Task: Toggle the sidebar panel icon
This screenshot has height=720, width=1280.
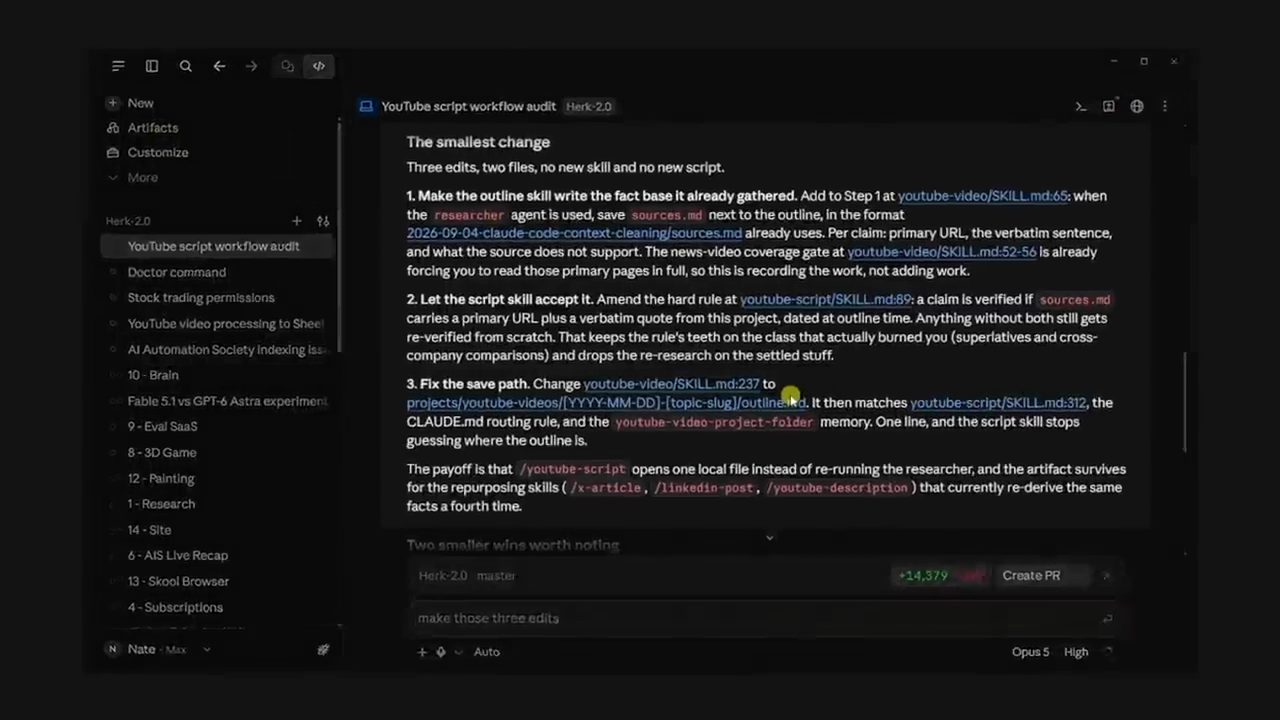Action: [152, 66]
